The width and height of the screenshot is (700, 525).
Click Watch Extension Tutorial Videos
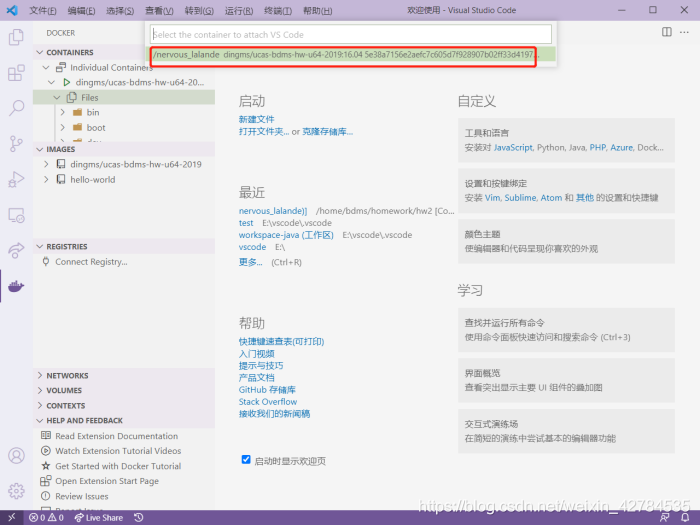[118, 451]
